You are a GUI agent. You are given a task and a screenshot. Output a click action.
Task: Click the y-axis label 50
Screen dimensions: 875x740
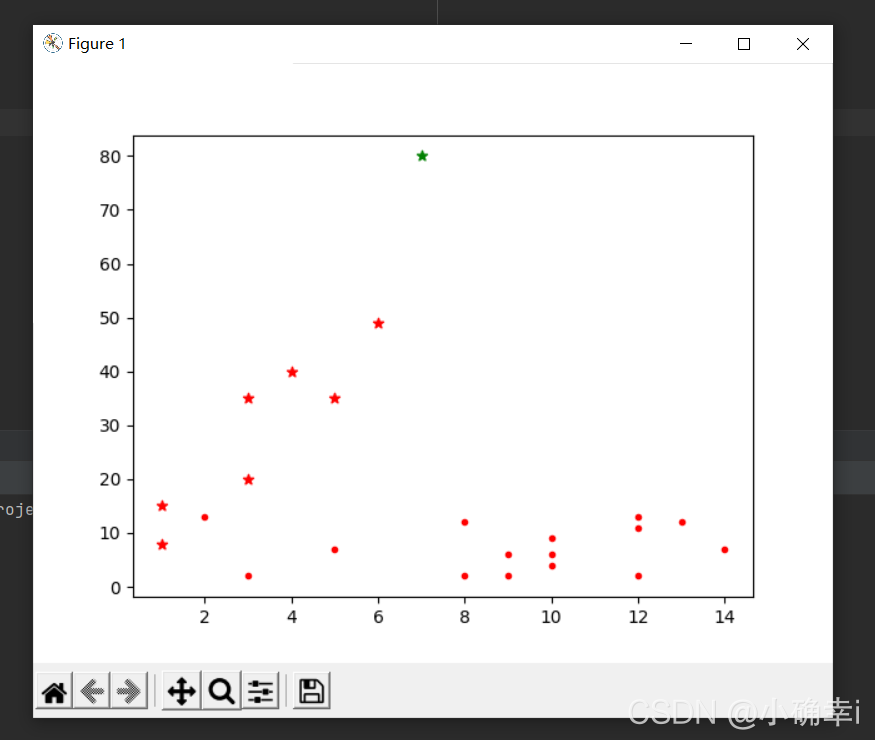point(110,318)
